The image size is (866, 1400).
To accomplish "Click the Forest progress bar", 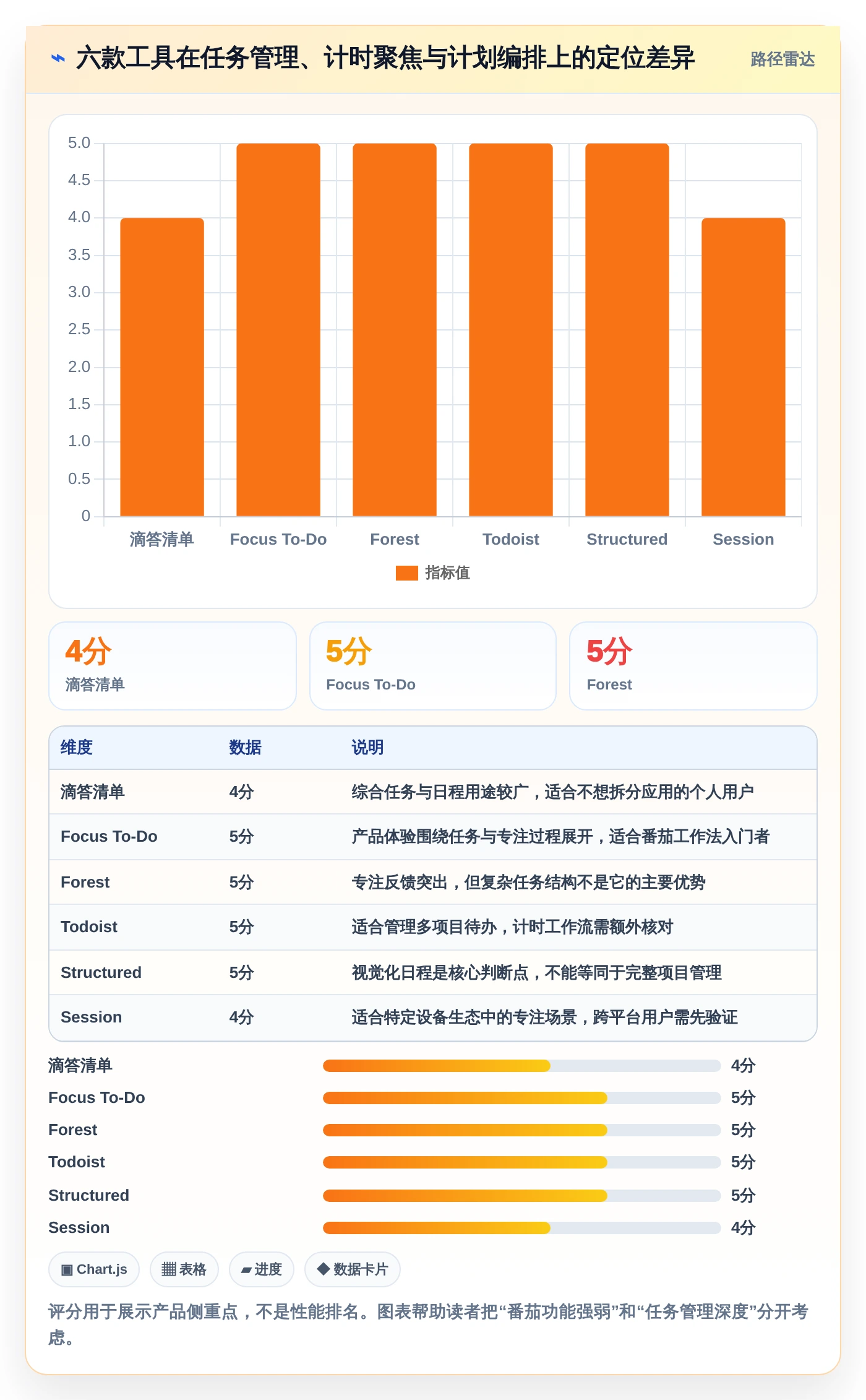I will click(522, 1130).
